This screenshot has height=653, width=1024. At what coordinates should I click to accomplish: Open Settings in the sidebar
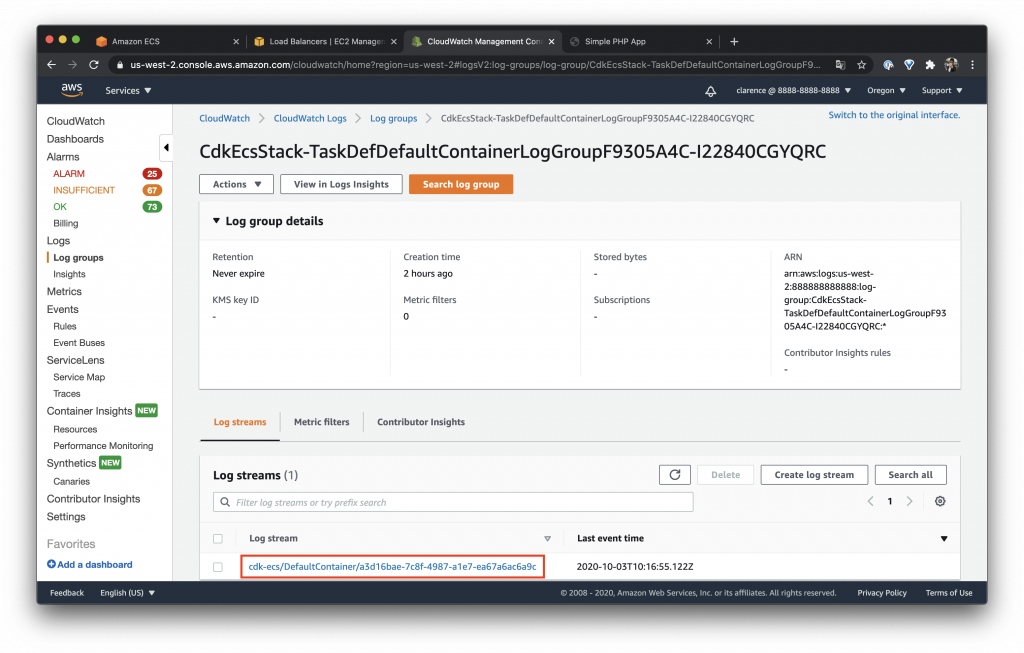click(66, 517)
